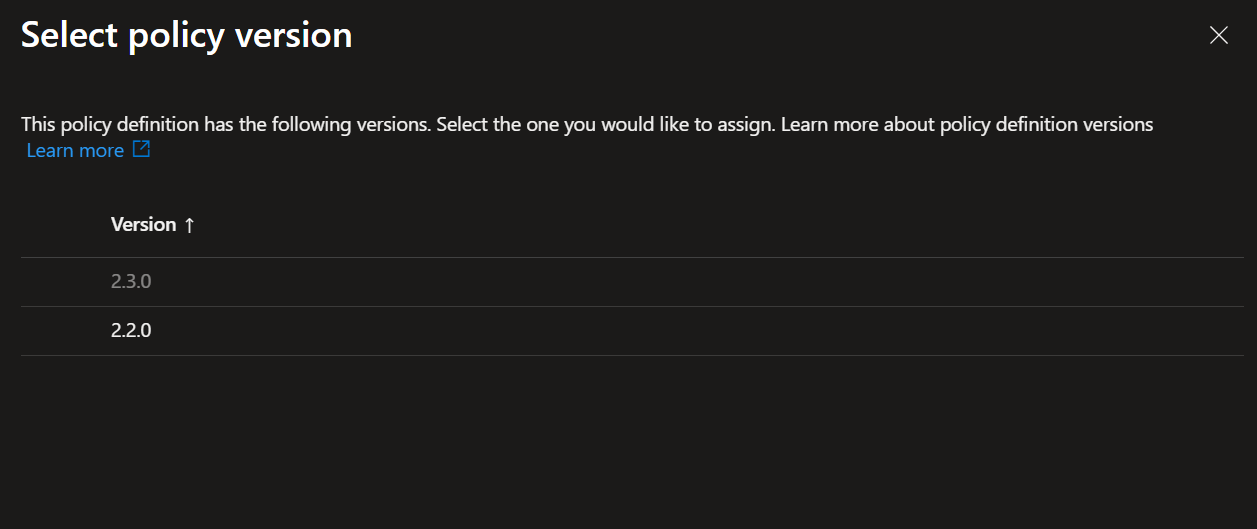This screenshot has width=1257, height=529.
Task: Click the Version header label text
Action: 143,225
